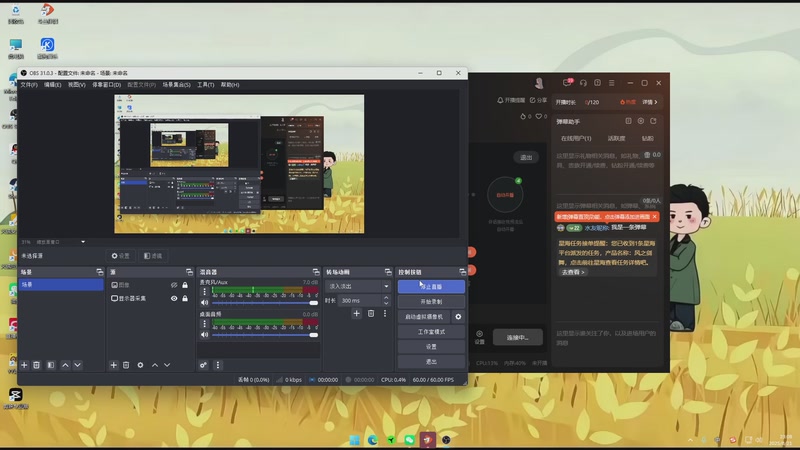This screenshot has width=800, height=450.
Task: Delete the selected scene with trash icon
Action: click(x=37, y=365)
